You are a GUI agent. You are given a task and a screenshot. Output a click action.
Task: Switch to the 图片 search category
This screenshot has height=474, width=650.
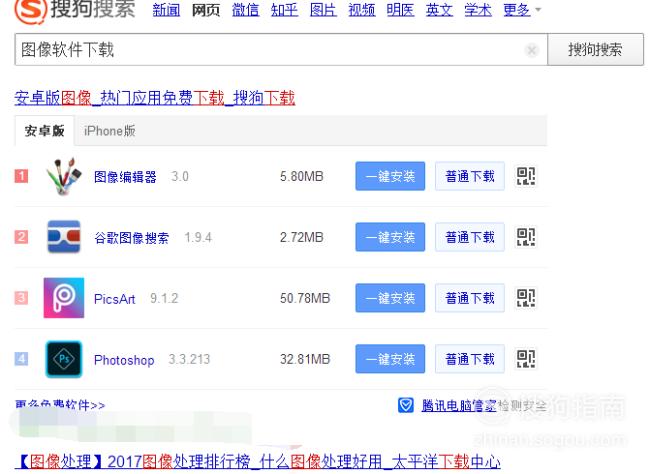pos(323,10)
